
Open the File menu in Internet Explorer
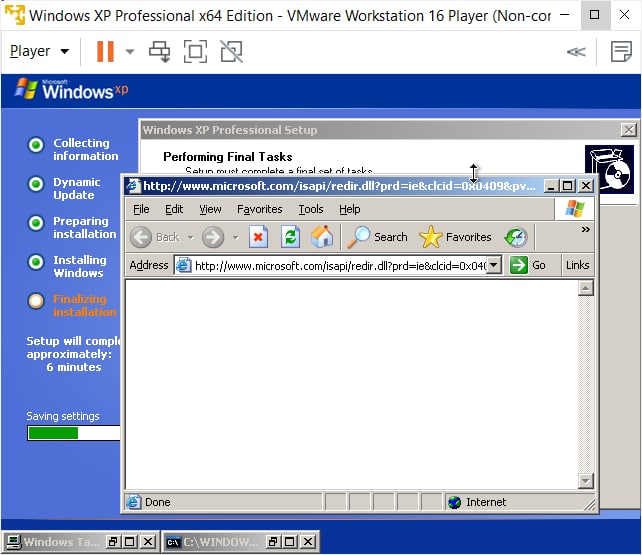click(x=141, y=209)
